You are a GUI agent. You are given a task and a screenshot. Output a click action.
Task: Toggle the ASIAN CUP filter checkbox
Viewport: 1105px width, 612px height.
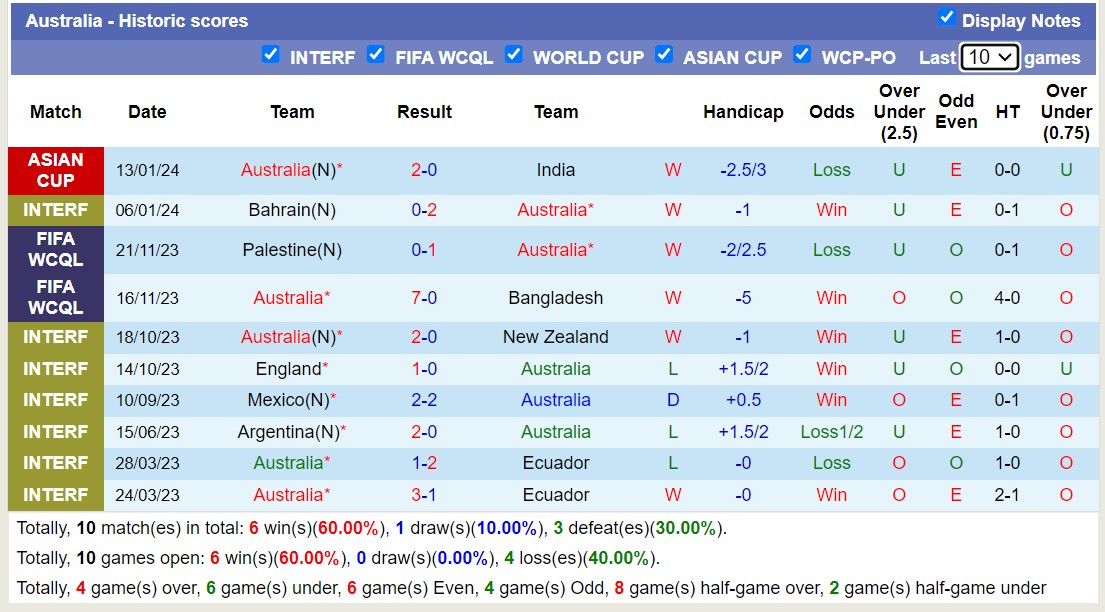tap(664, 55)
